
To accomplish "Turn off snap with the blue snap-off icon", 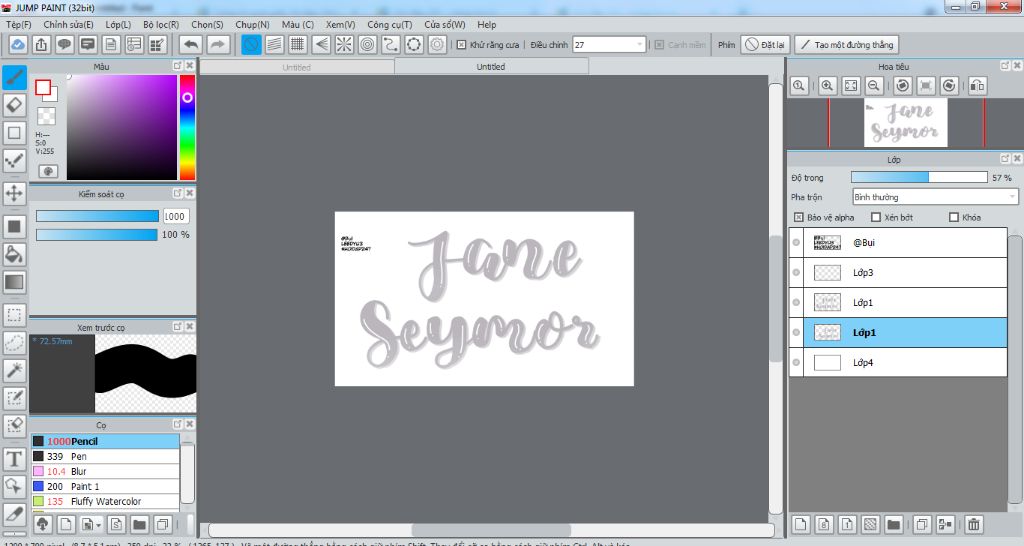I will click(251, 44).
